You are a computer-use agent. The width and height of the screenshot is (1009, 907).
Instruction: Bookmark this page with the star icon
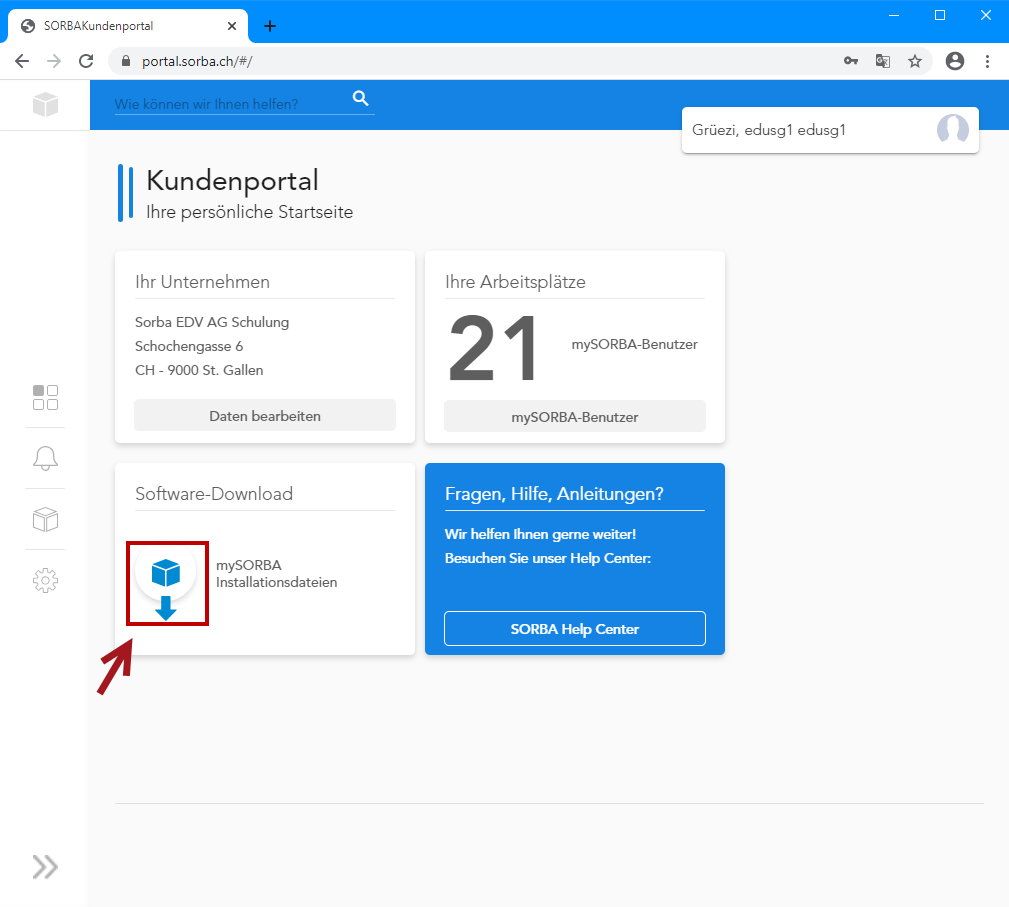pyautogui.click(x=915, y=61)
